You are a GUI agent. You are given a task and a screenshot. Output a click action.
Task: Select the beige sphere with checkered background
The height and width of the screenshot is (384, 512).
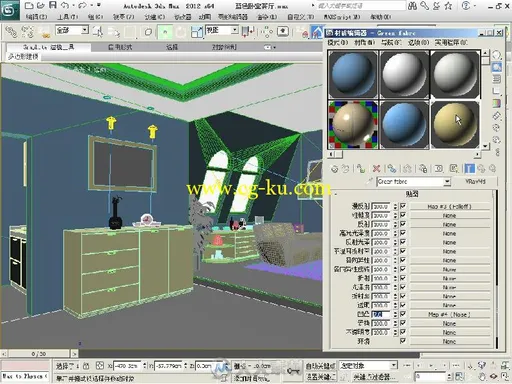[x=353, y=125]
